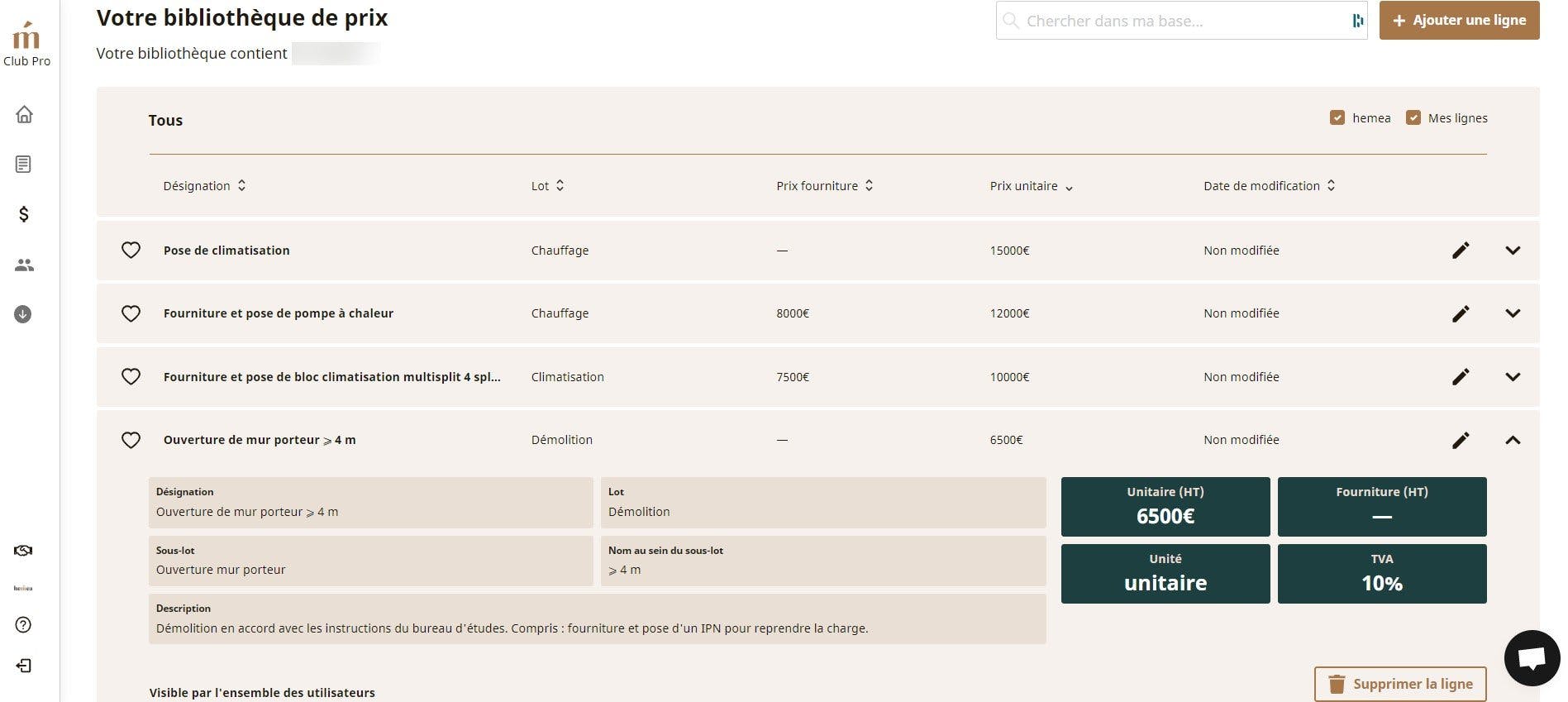This screenshot has height=702, width=1568.
Task: Edit the Pose de climatisation line
Action: point(1461,251)
